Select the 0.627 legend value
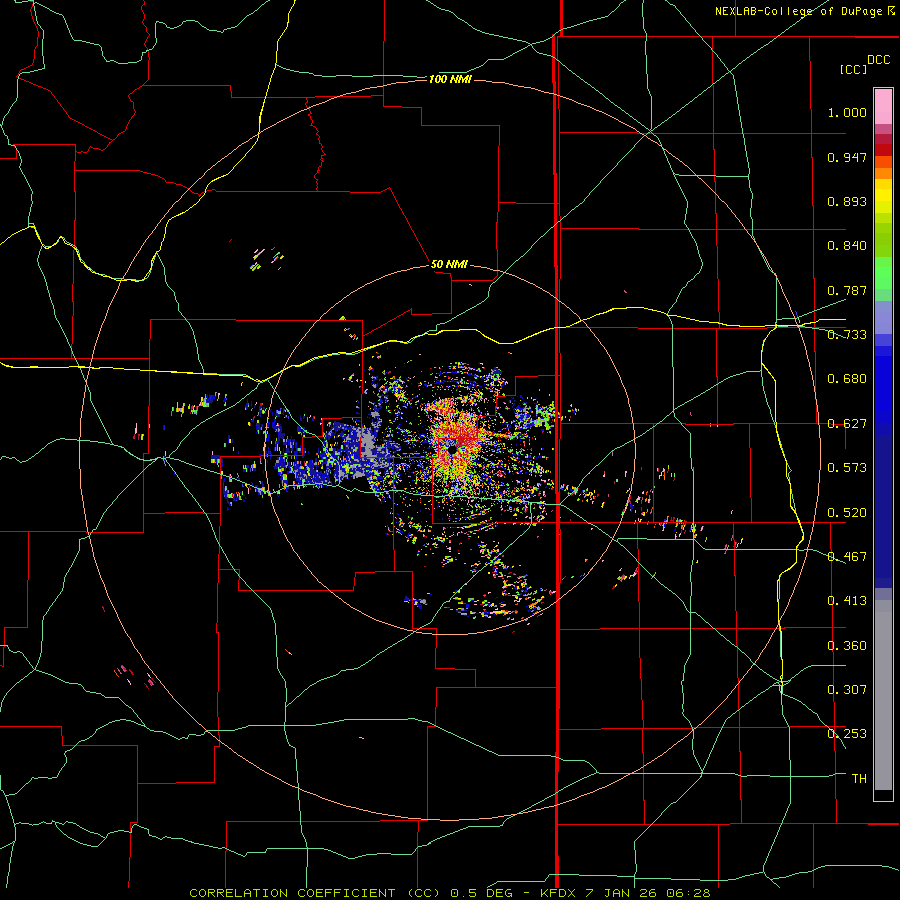The width and height of the screenshot is (900, 900). coord(847,424)
